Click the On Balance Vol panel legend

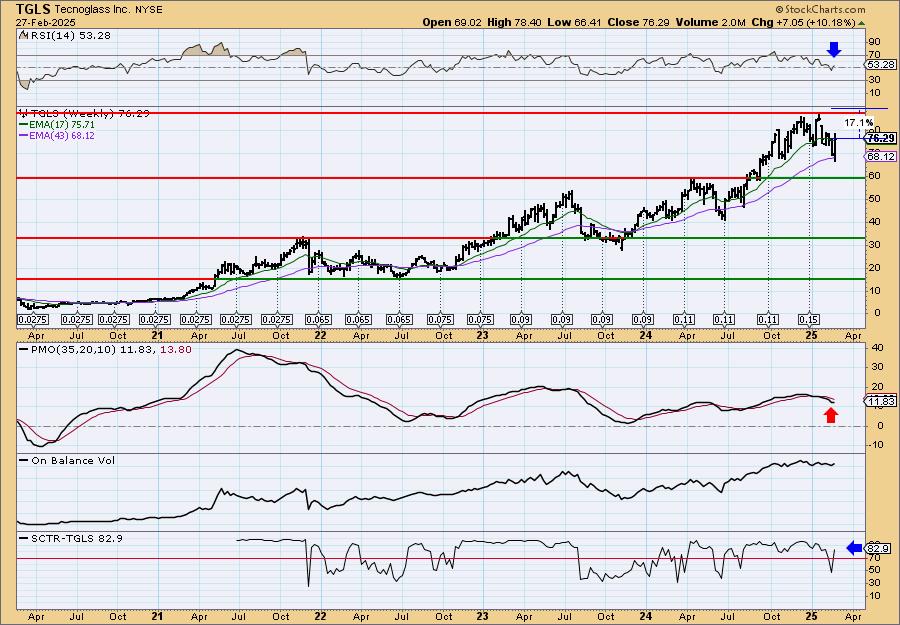pyautogui.click(x=72, y=460)
